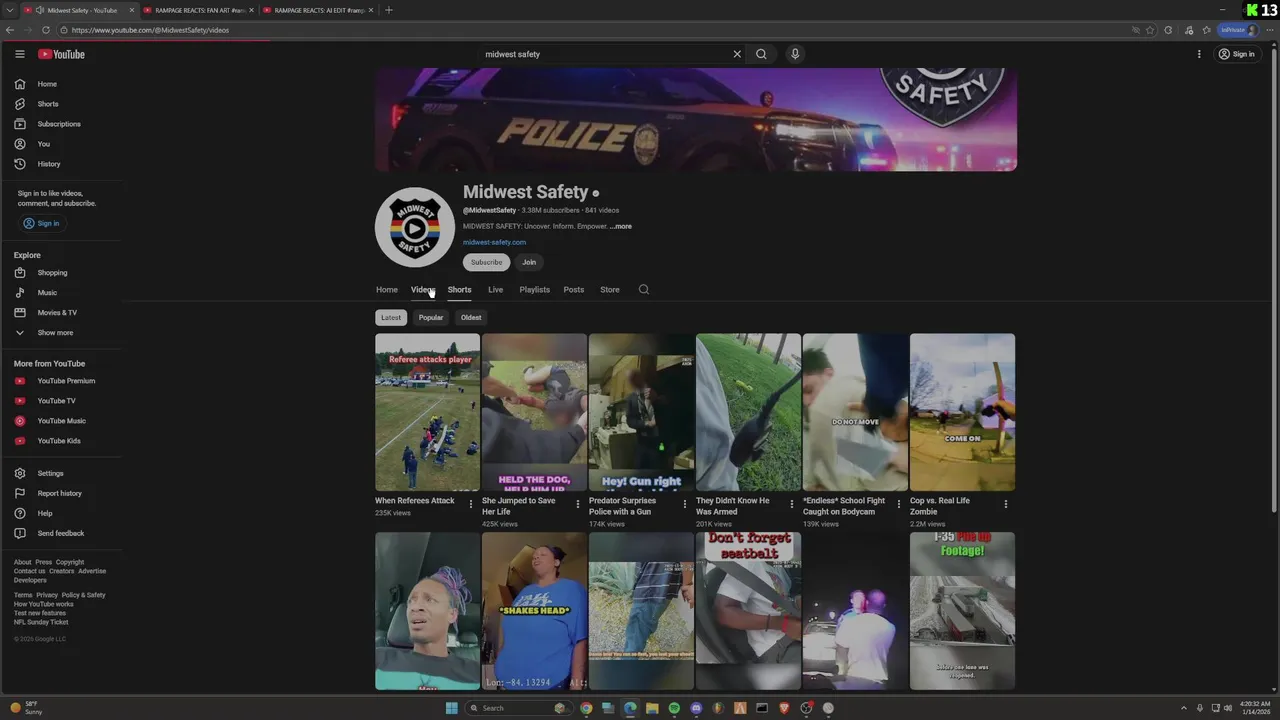The width and height of the screenshot is (1280, 720).
Task: Expand channel description with ...more
Action: pyautogui.click(x=621, y=226)
